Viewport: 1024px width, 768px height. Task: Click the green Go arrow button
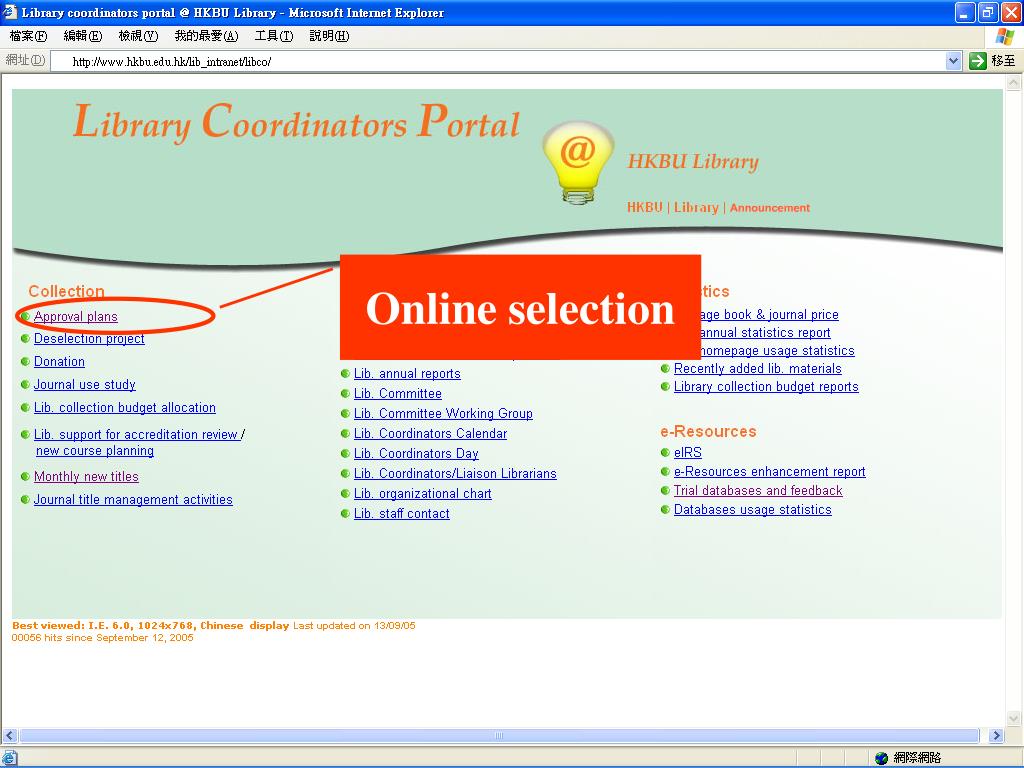[978, 61]
